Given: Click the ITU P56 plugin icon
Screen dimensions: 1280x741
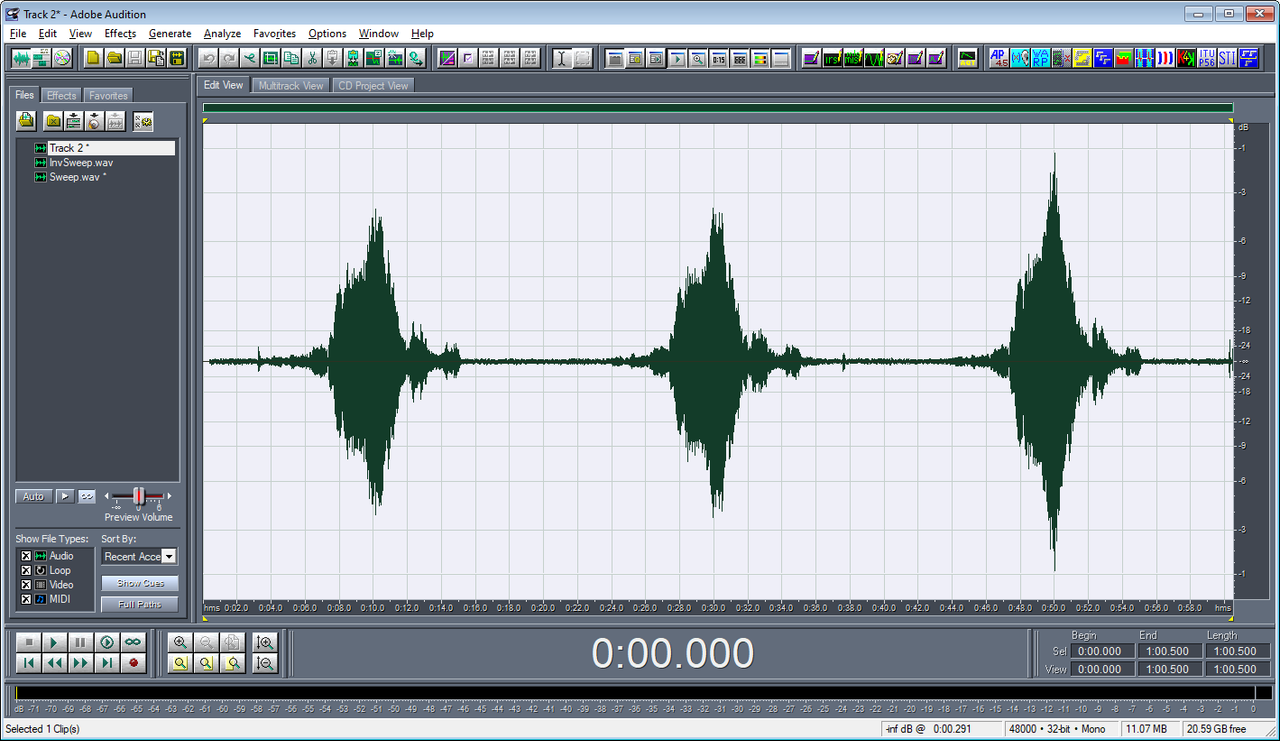Looking at the screenshot, I should click(x=1207, y=58).
